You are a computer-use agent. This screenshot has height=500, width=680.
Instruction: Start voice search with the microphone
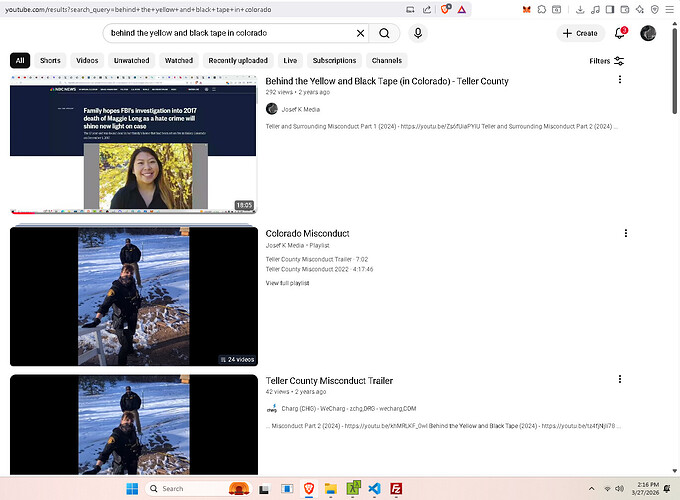click(x=418, y=33)
